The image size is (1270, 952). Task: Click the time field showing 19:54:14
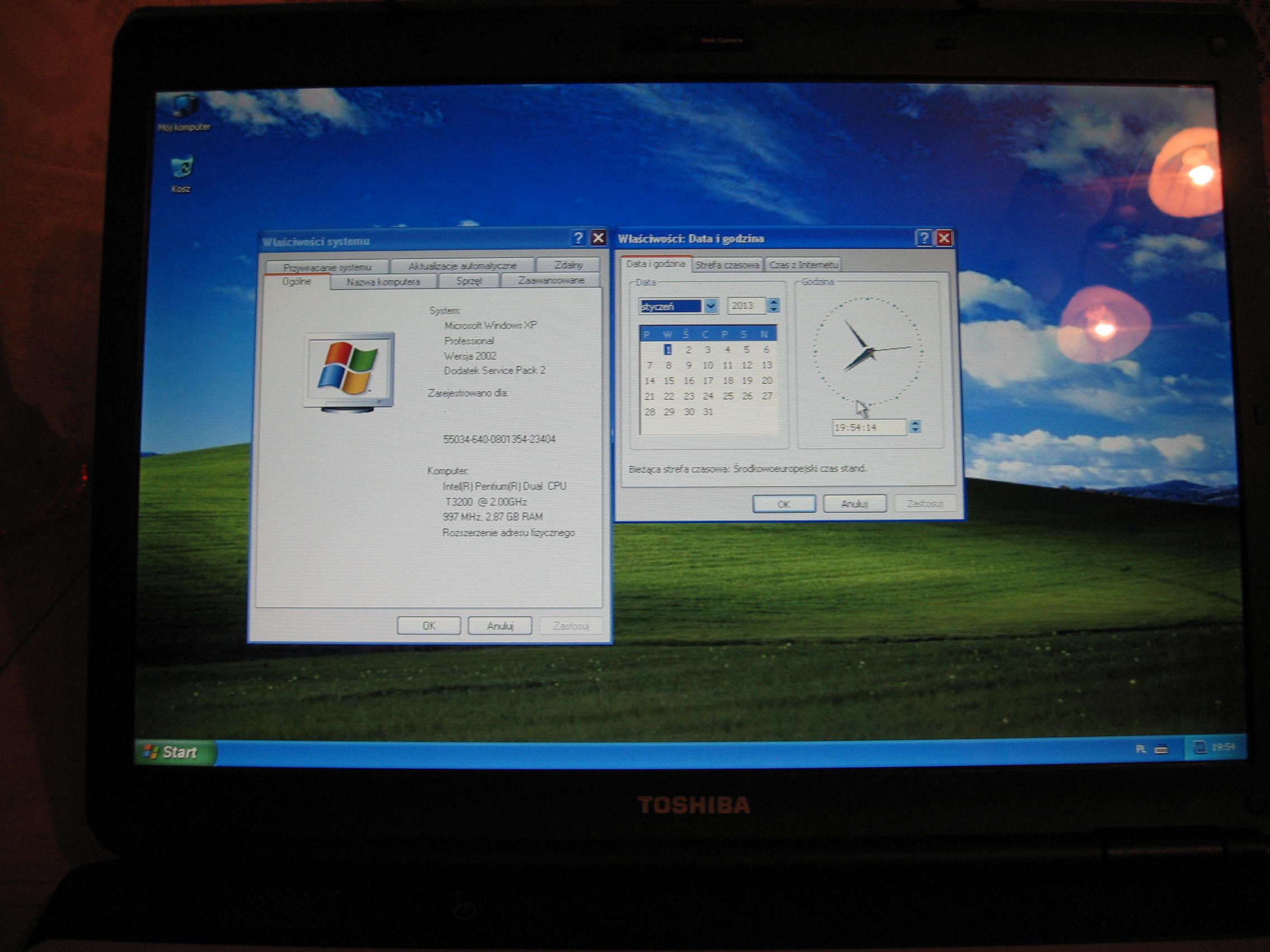869,427
